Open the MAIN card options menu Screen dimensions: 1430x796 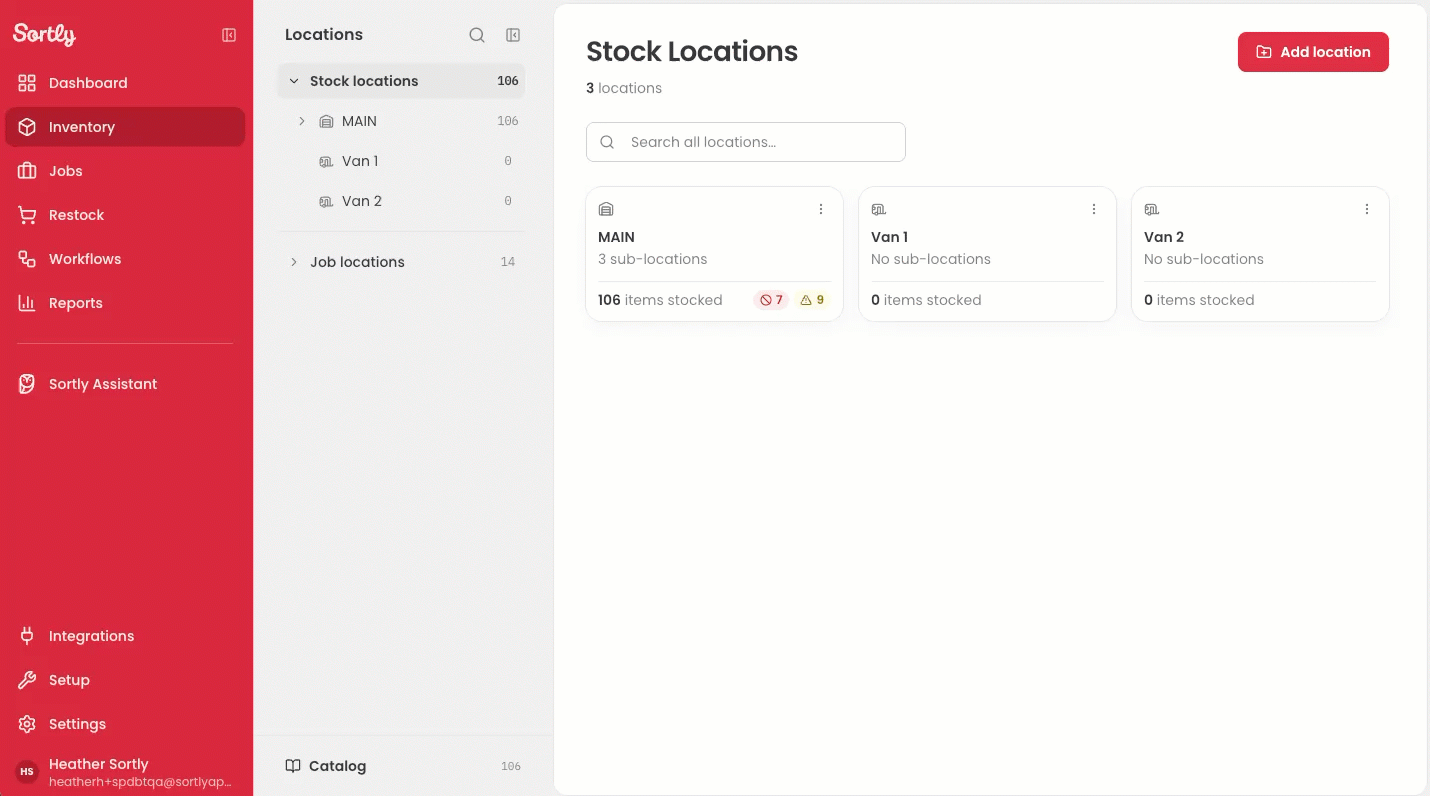click(x=821, y=209)
